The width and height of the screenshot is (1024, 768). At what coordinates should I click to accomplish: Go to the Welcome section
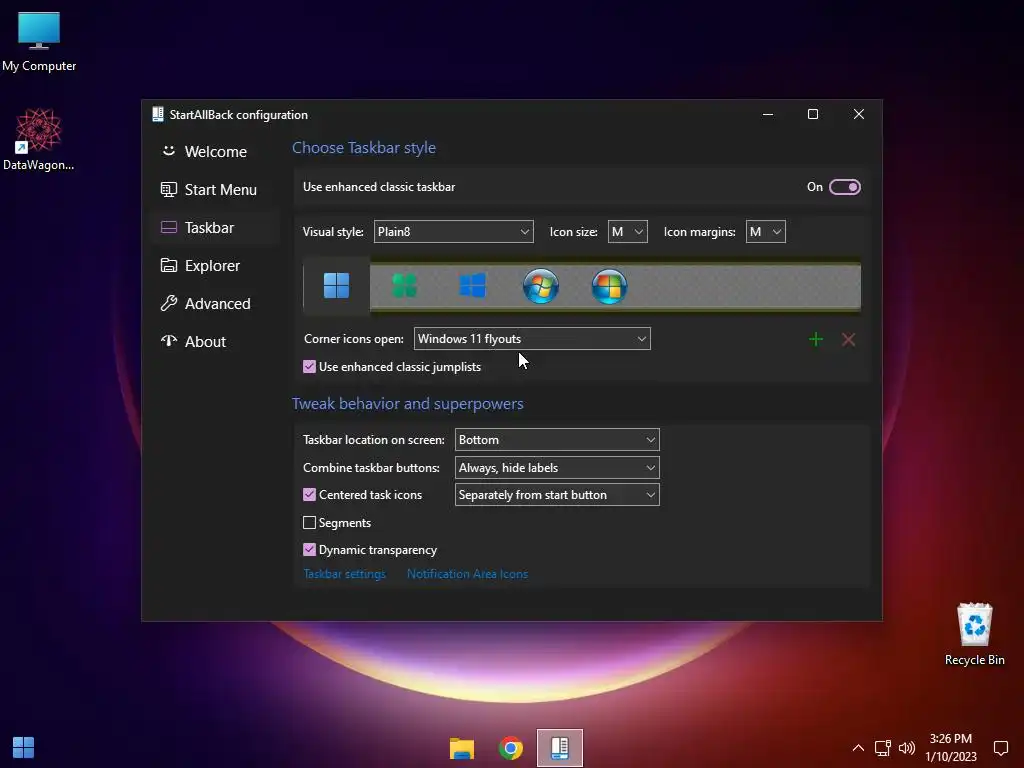215,152
